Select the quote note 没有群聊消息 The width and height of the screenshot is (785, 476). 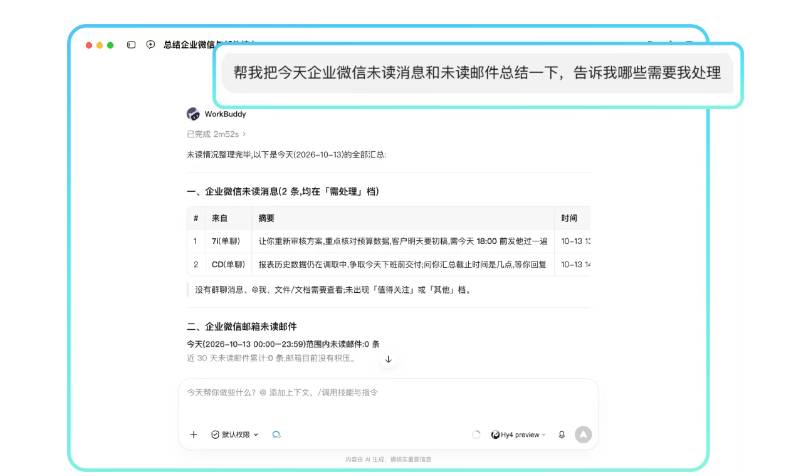(333, 290)
